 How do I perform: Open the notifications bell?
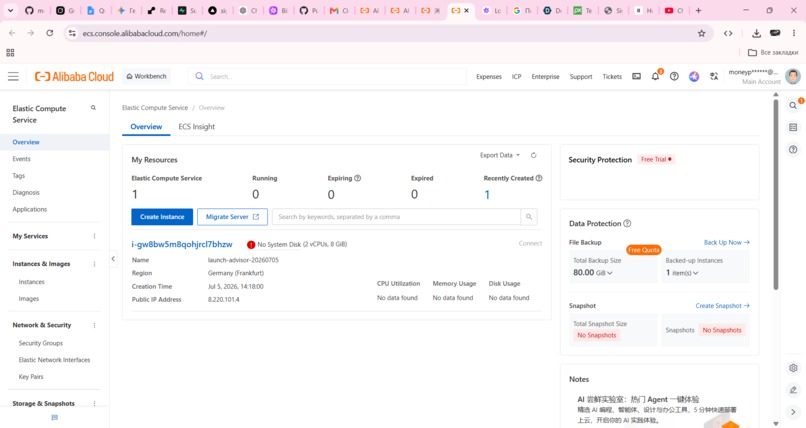[x=655, y=77]
